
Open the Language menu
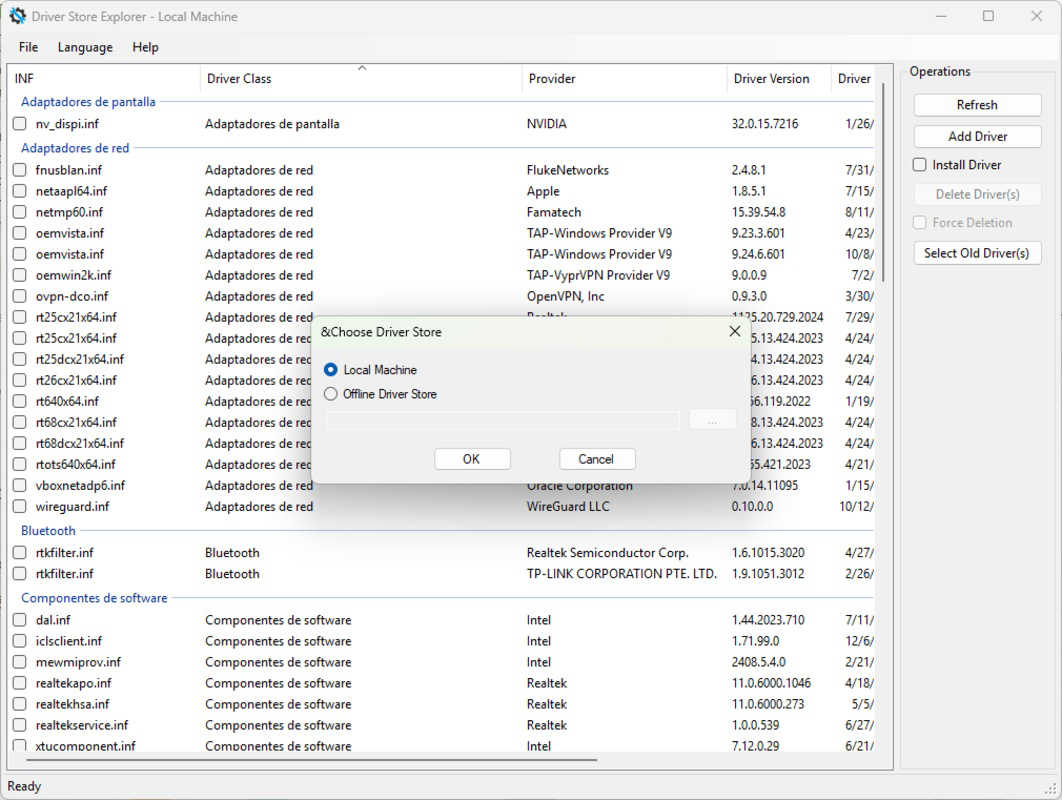[x=85, y=47]
